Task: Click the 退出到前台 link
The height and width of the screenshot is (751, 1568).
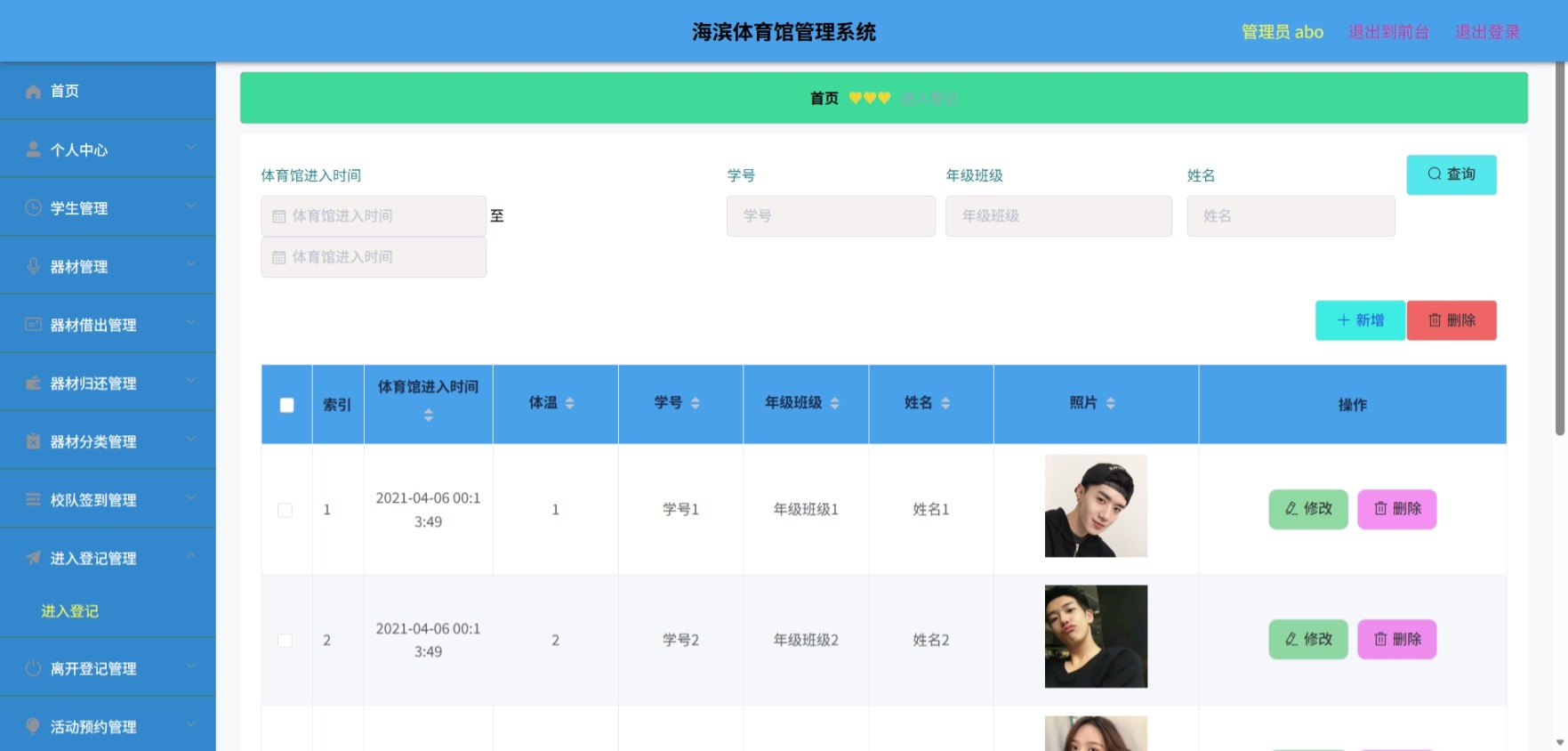Action: pyautogui.click(x=1388, y=32)
